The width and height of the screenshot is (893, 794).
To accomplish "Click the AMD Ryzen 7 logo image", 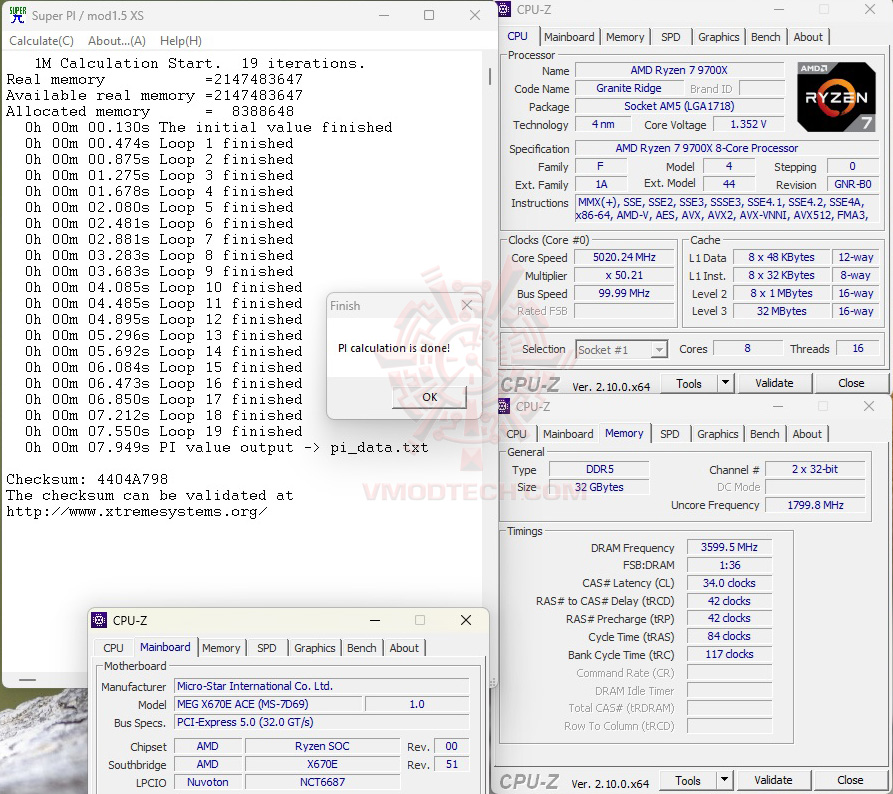I will tap(836, 97).
